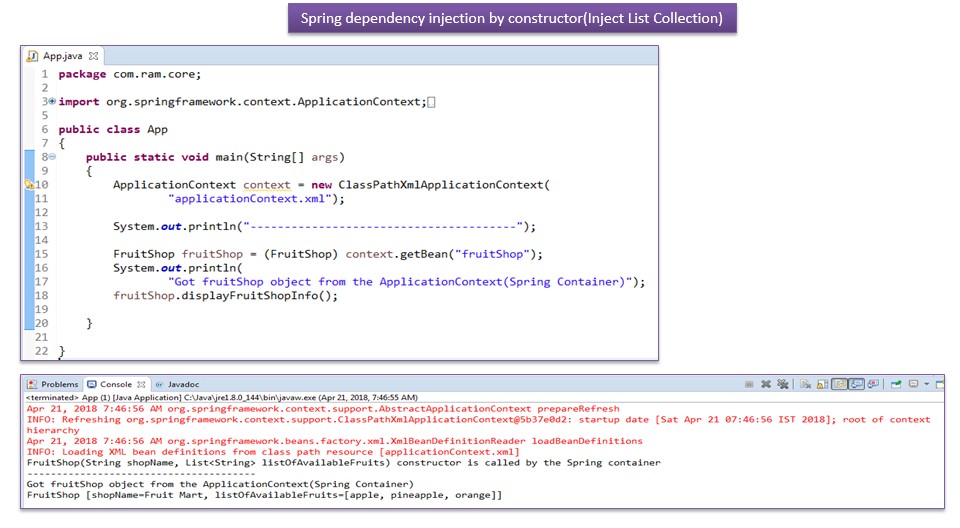Click the 'prepareRefresh' log line in console
The width and height of the screenshot is (960, 528).
323,409
